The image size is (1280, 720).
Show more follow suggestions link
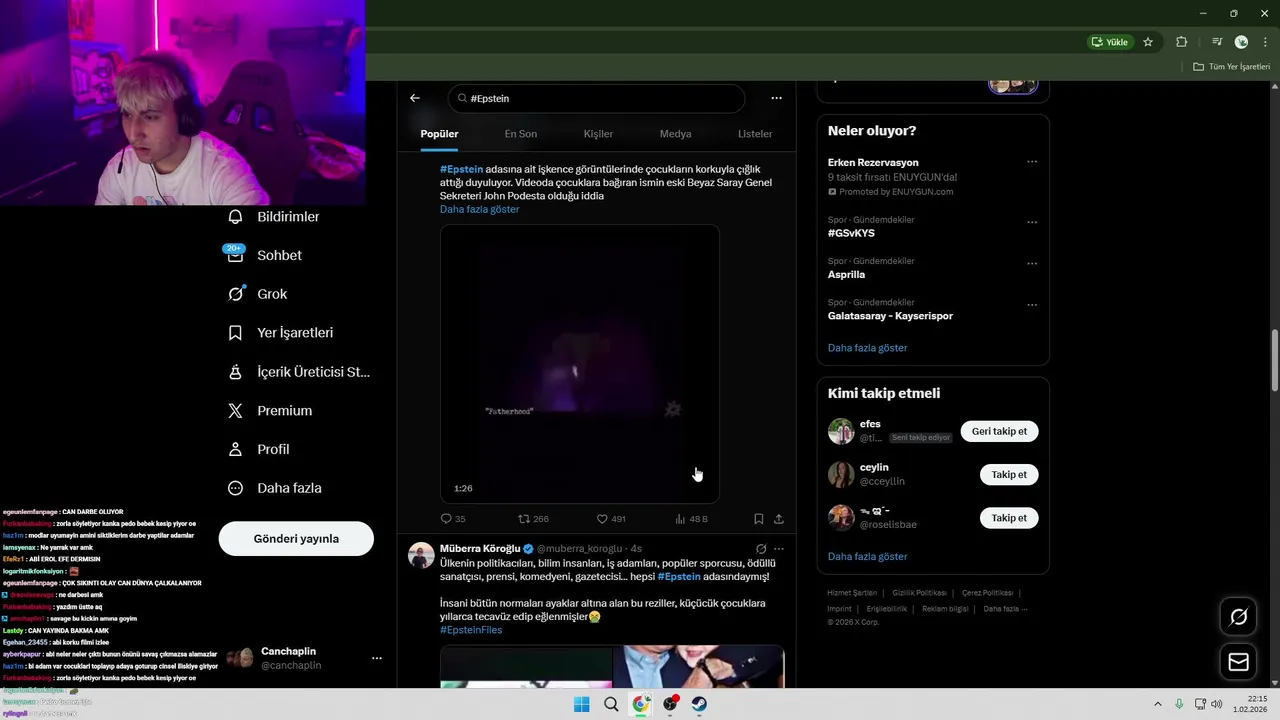point(867,556)
